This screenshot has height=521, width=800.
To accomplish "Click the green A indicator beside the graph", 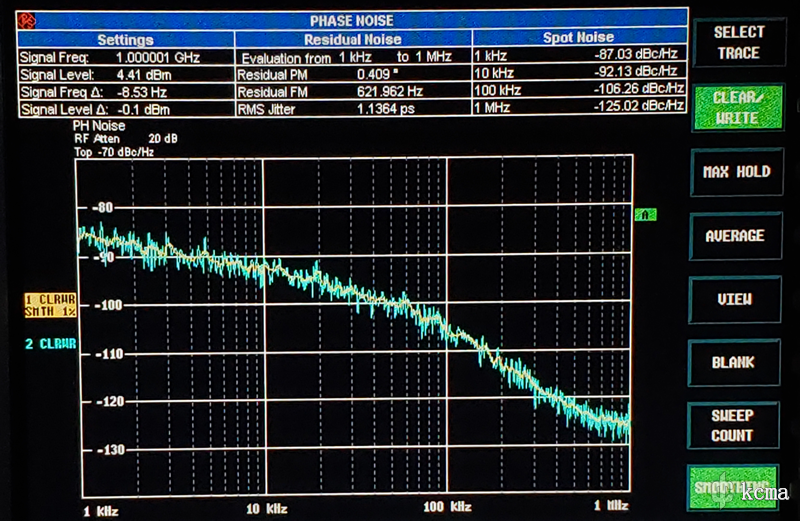I will (645, 214).
